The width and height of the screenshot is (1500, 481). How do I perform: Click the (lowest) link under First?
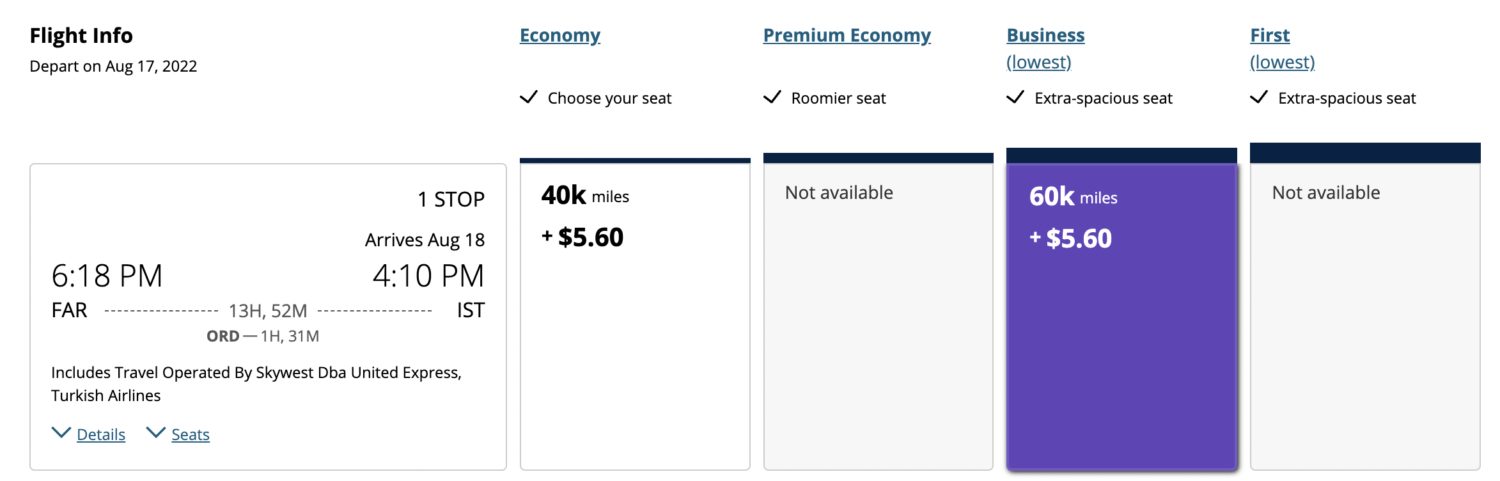coord(1282,62)
